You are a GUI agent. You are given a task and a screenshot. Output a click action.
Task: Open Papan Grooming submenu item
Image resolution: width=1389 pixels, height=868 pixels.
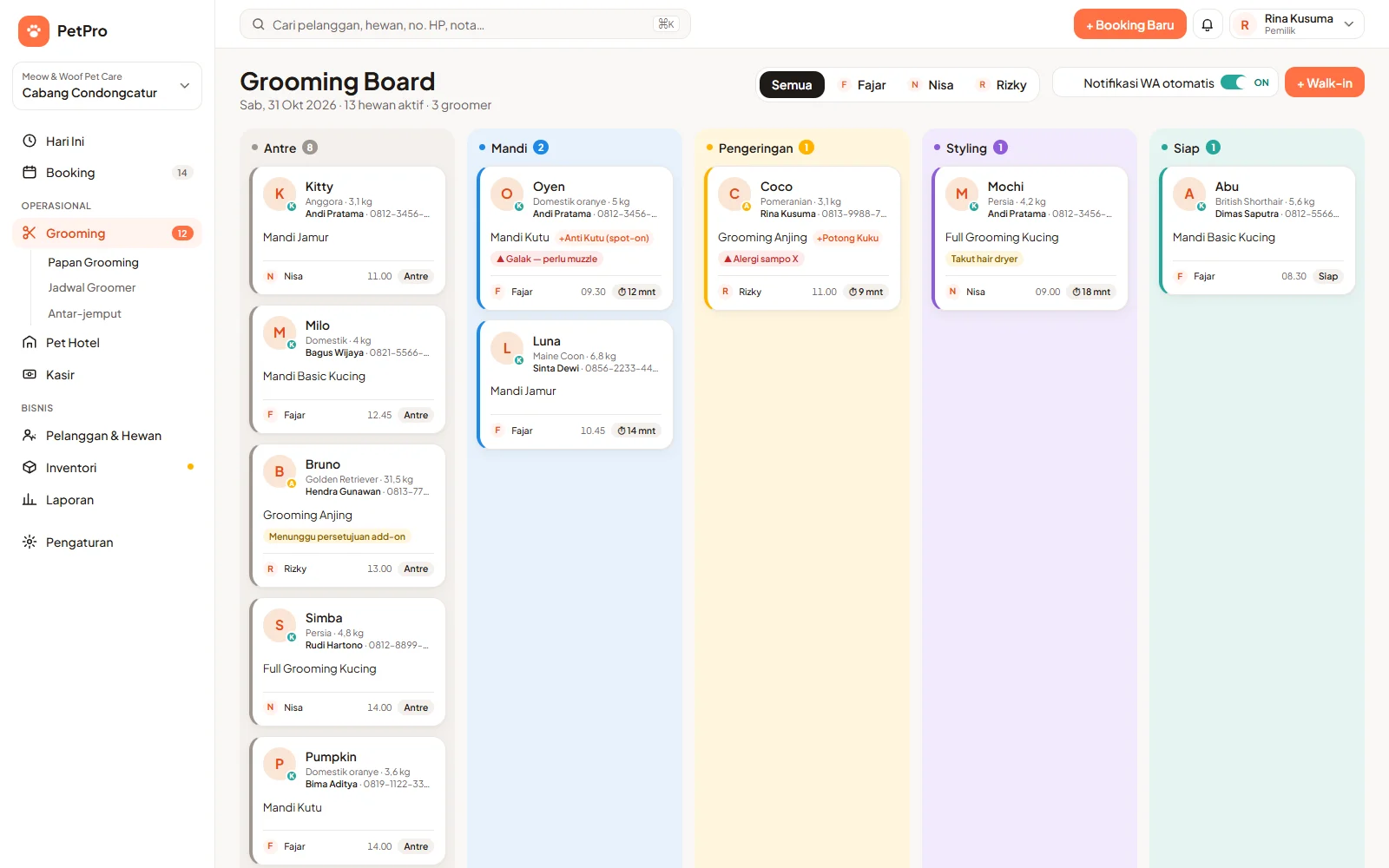[x=93, y=262]
